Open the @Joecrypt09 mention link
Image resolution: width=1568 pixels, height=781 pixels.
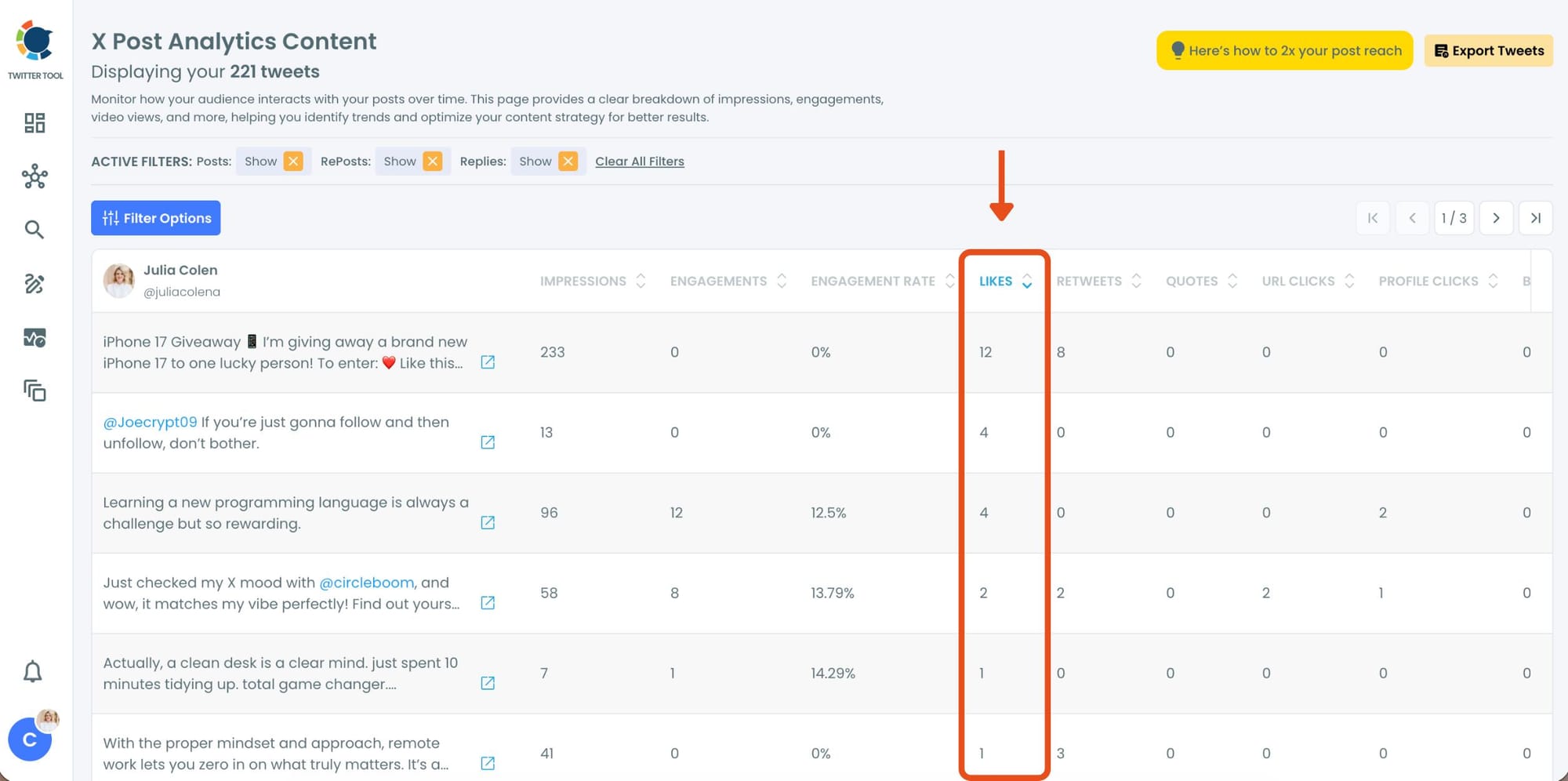point(151,422)
